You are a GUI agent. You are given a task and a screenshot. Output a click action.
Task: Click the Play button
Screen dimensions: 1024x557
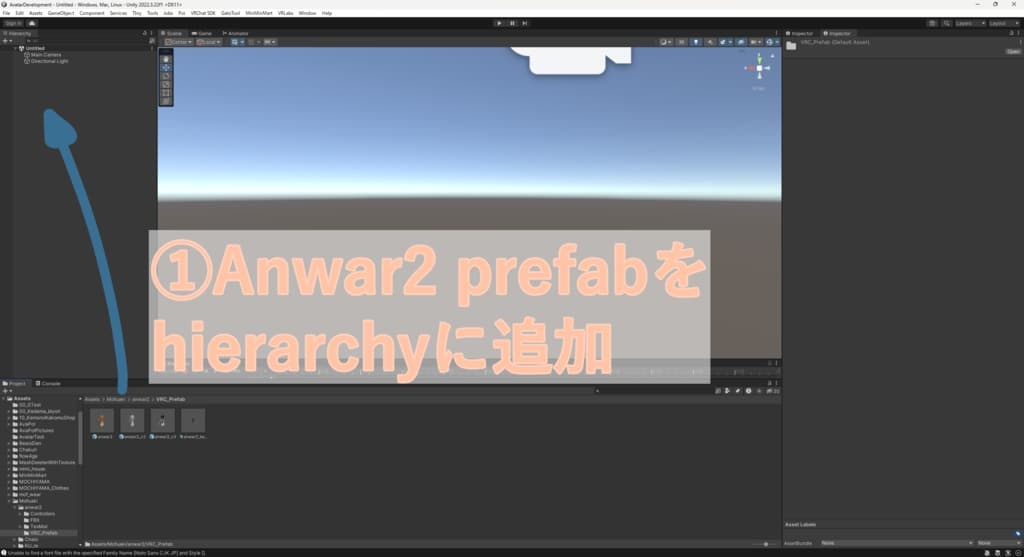[x=500, y=23]
